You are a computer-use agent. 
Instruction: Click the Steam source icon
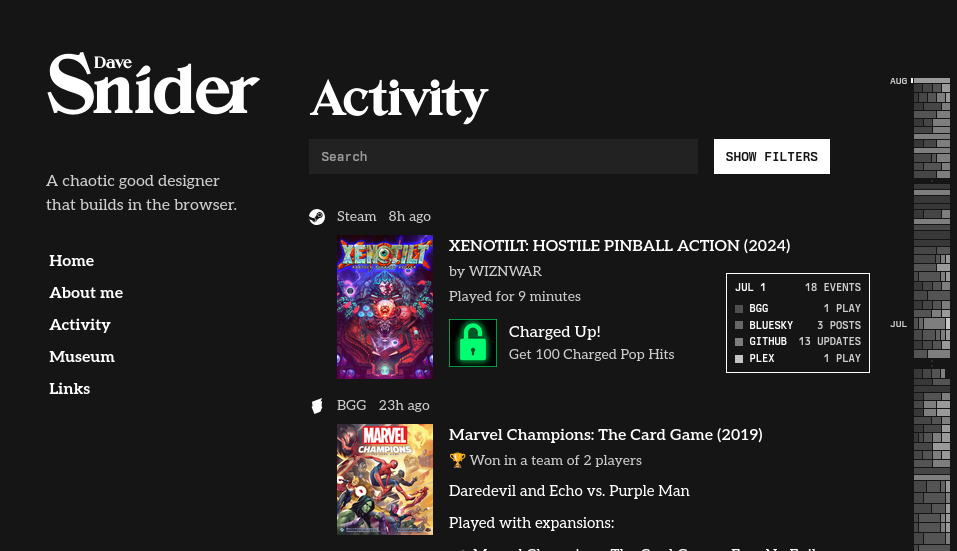317,217
